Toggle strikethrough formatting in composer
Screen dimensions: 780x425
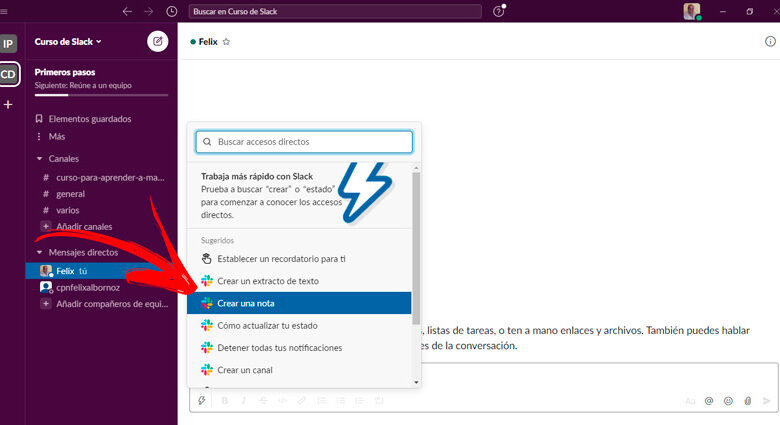pyautogui.click(x=263, y=401)
